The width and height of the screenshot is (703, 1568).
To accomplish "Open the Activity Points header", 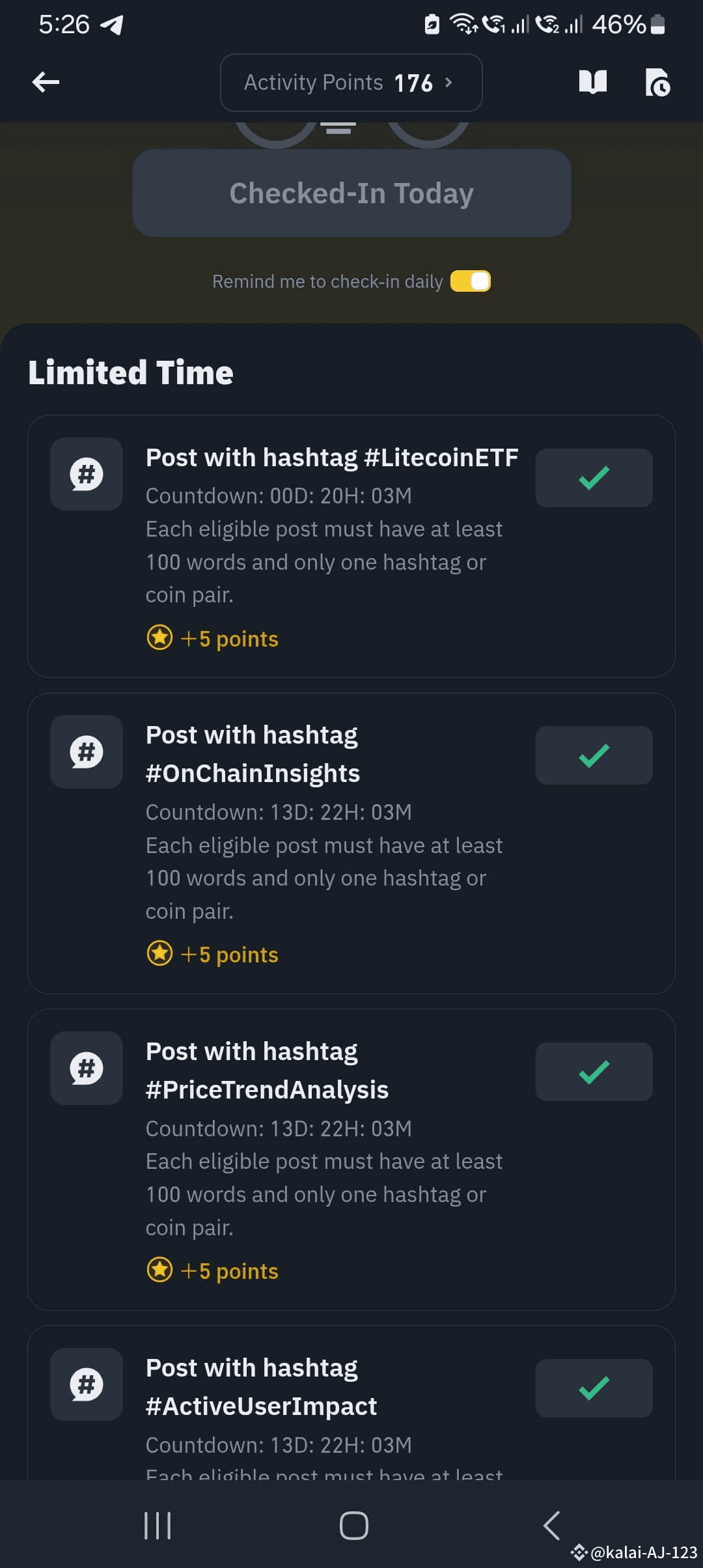I will tap(338, 82).
